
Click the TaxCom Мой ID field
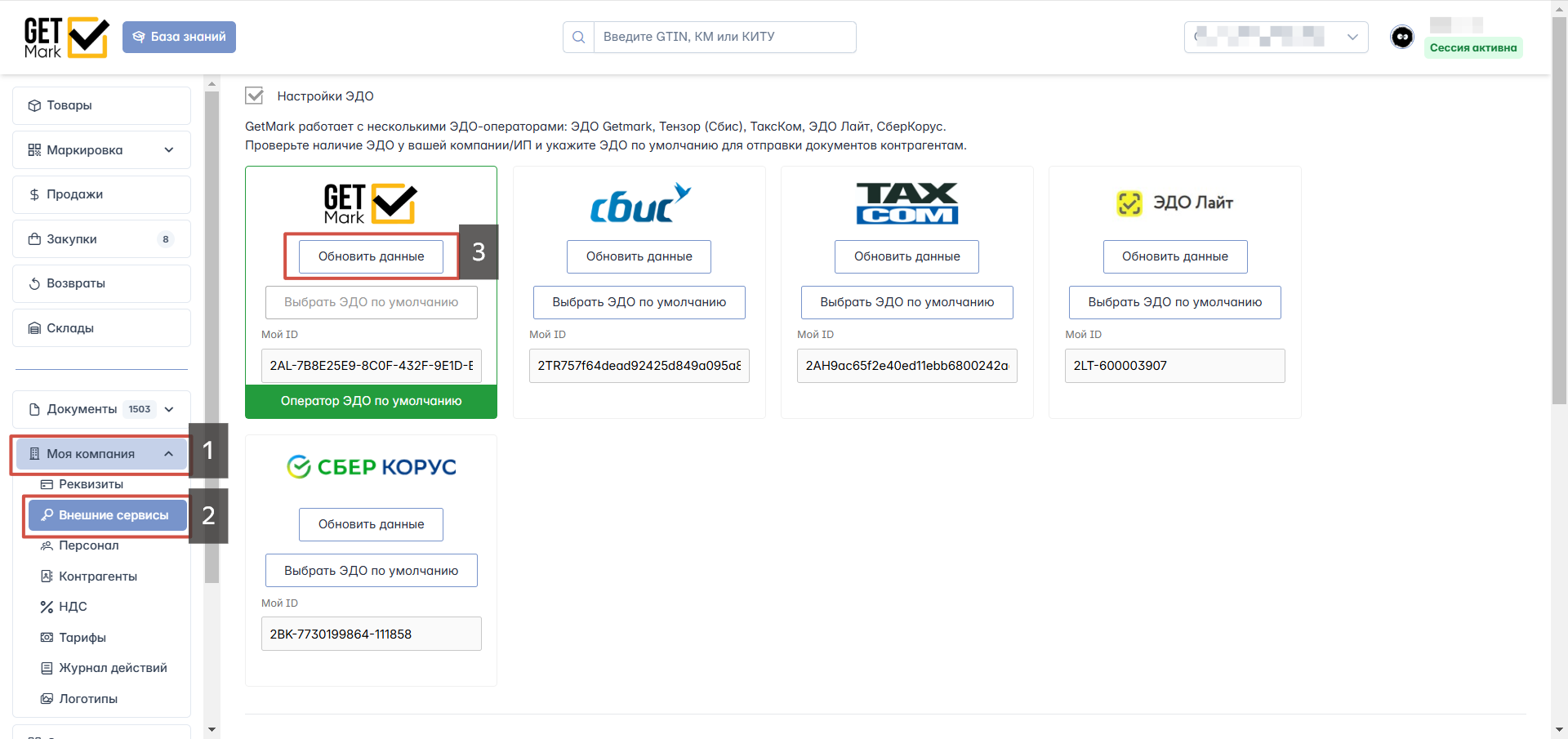pos(907,366)
